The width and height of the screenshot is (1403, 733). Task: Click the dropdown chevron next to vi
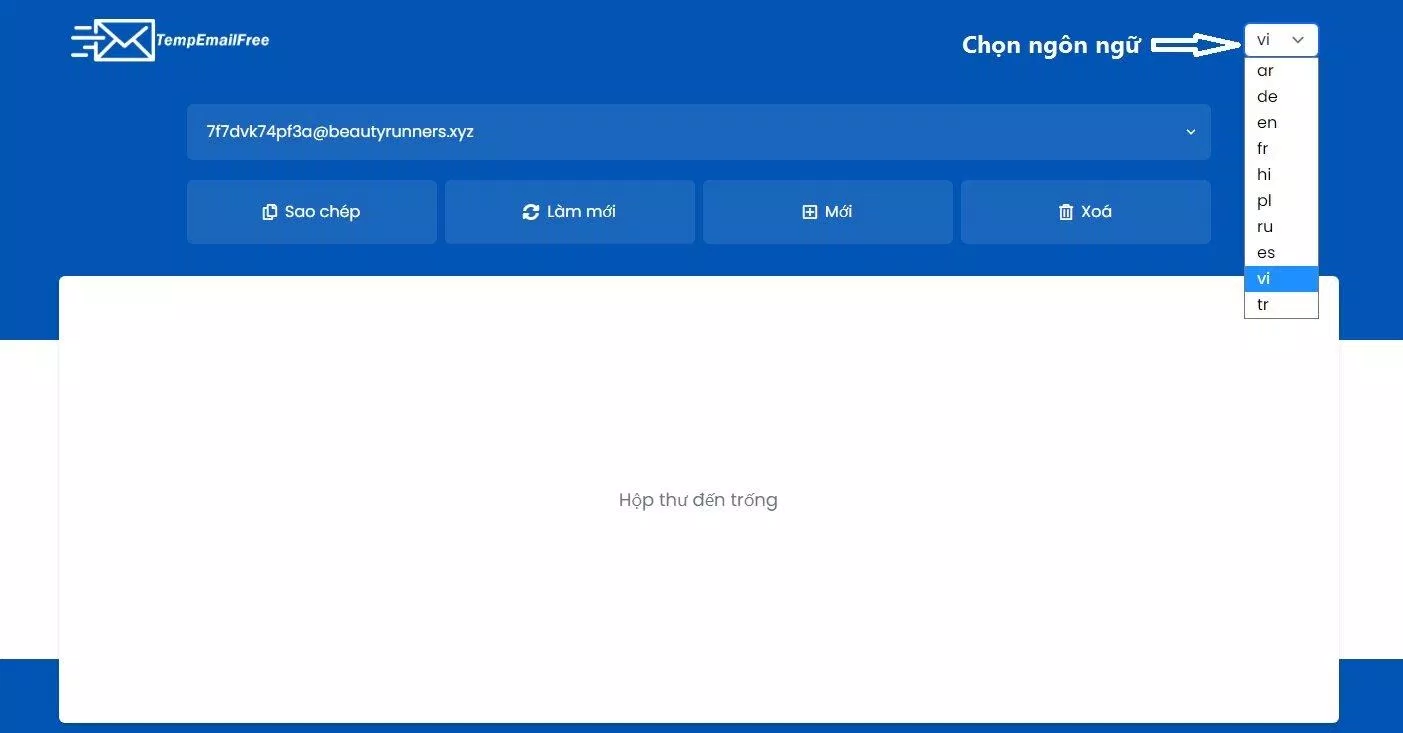click(x=1297, y=39)
